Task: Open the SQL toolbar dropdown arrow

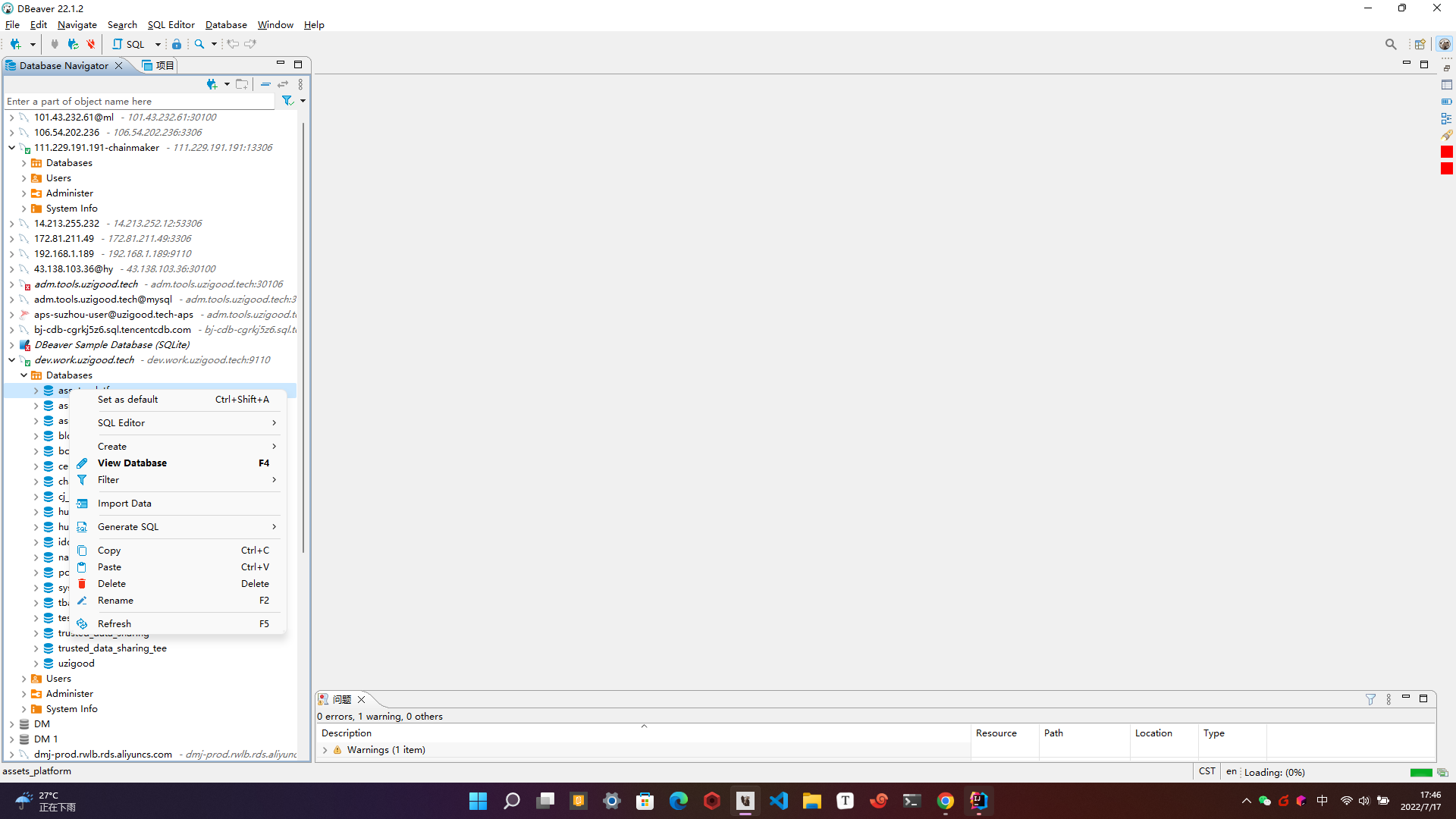Action: point(158,44)
